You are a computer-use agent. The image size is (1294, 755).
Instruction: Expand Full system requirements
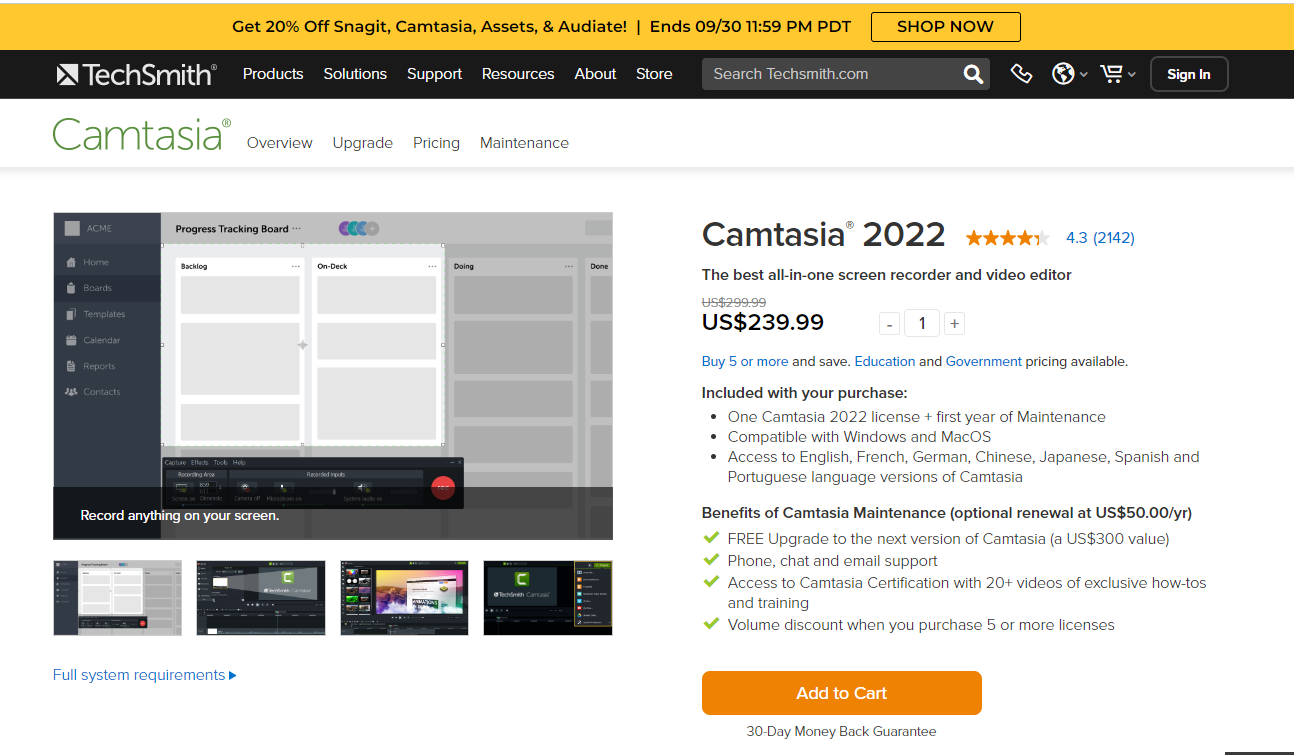click(145, 675)
